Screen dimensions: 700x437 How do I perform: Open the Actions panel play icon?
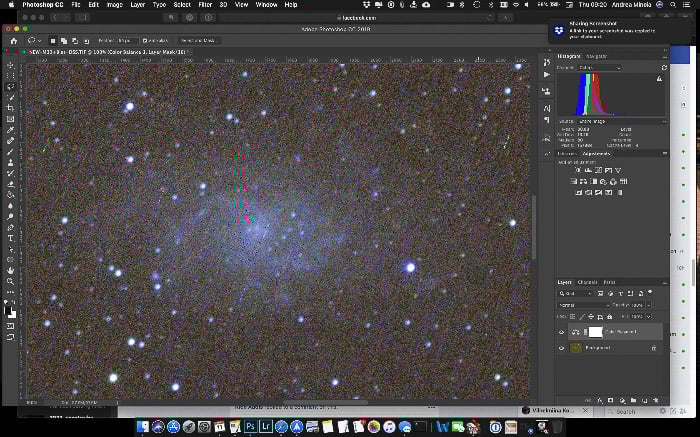point(547,75)
